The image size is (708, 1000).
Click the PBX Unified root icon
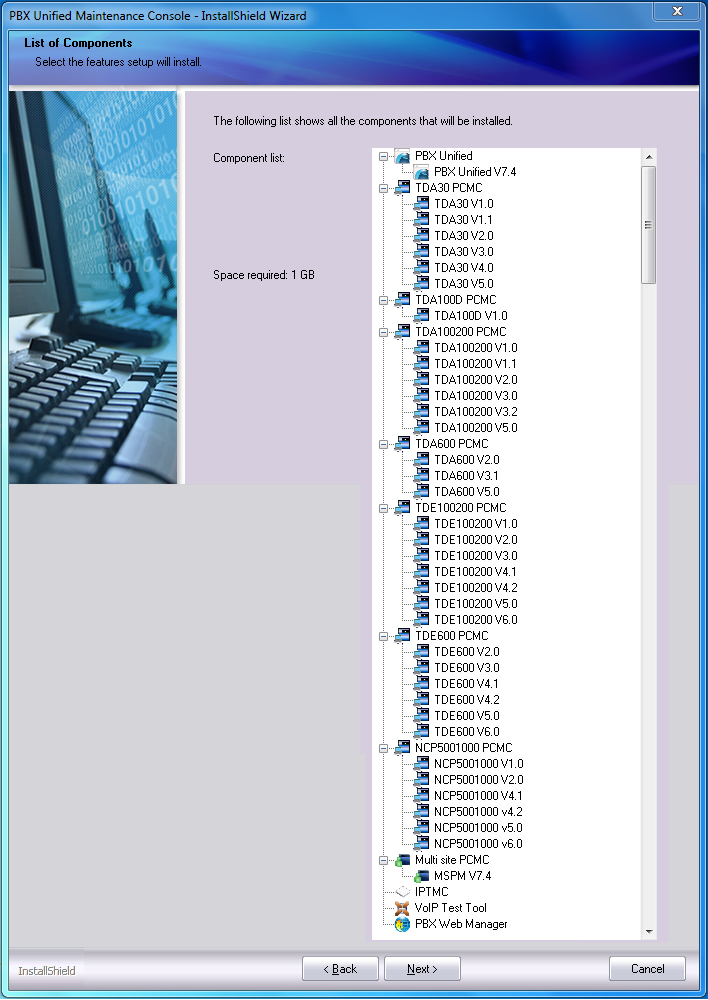click(x=402, y=156)
